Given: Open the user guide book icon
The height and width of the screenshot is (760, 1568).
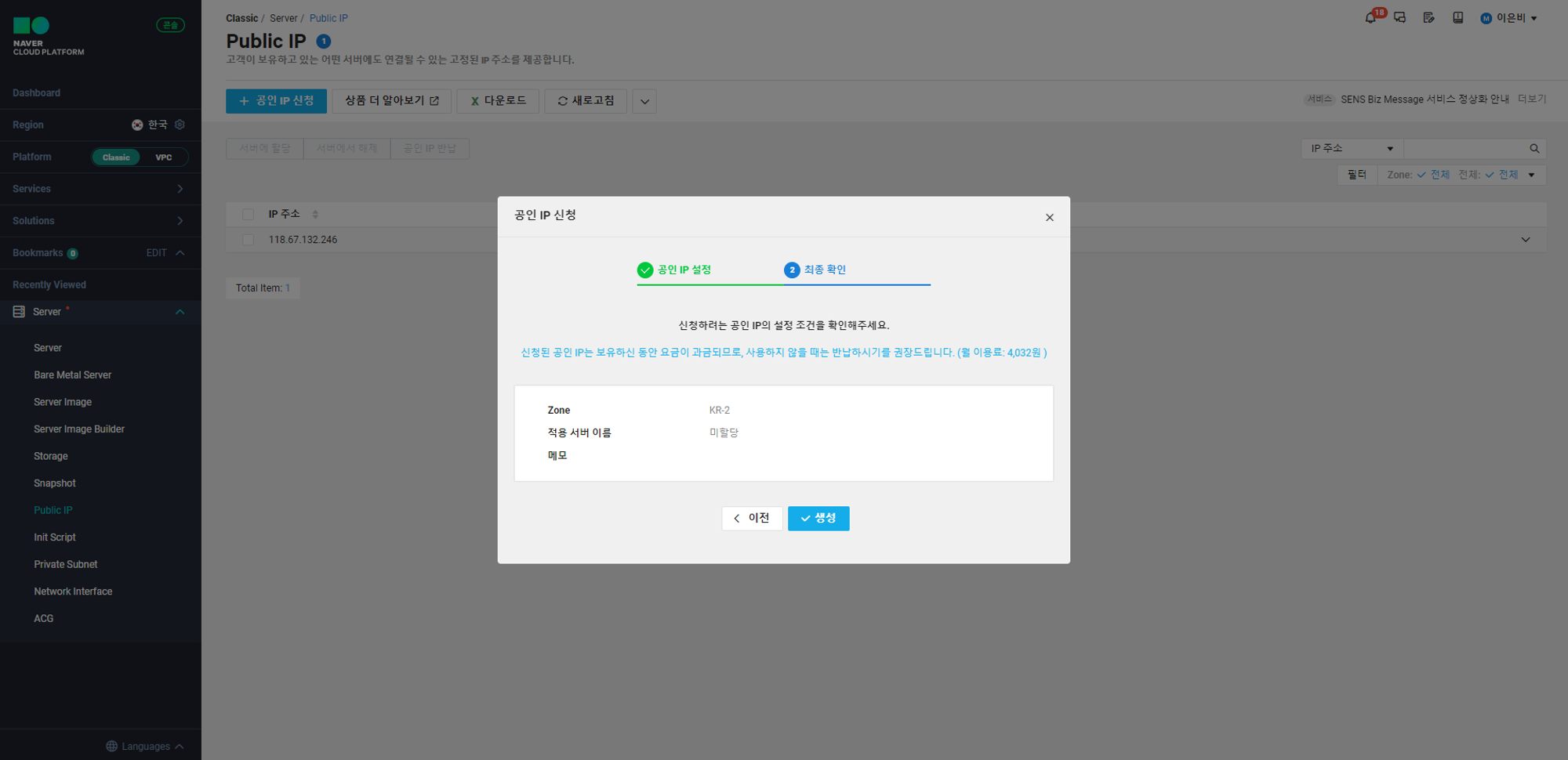Looking at the screenshot, I should coord(1457,18).
